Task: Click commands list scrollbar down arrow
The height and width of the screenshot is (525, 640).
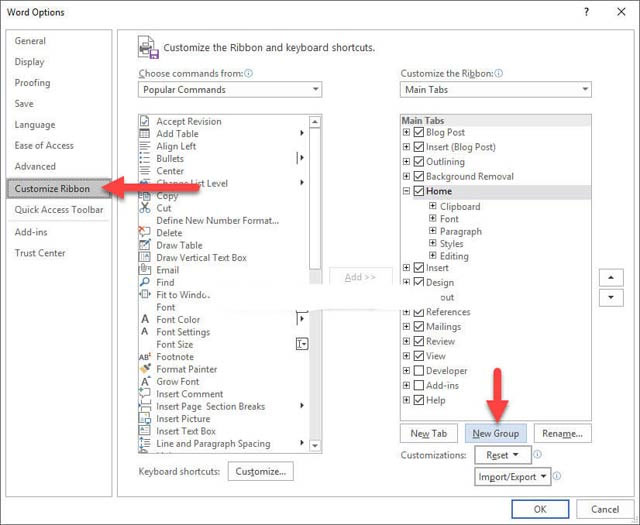Action: 315,445
